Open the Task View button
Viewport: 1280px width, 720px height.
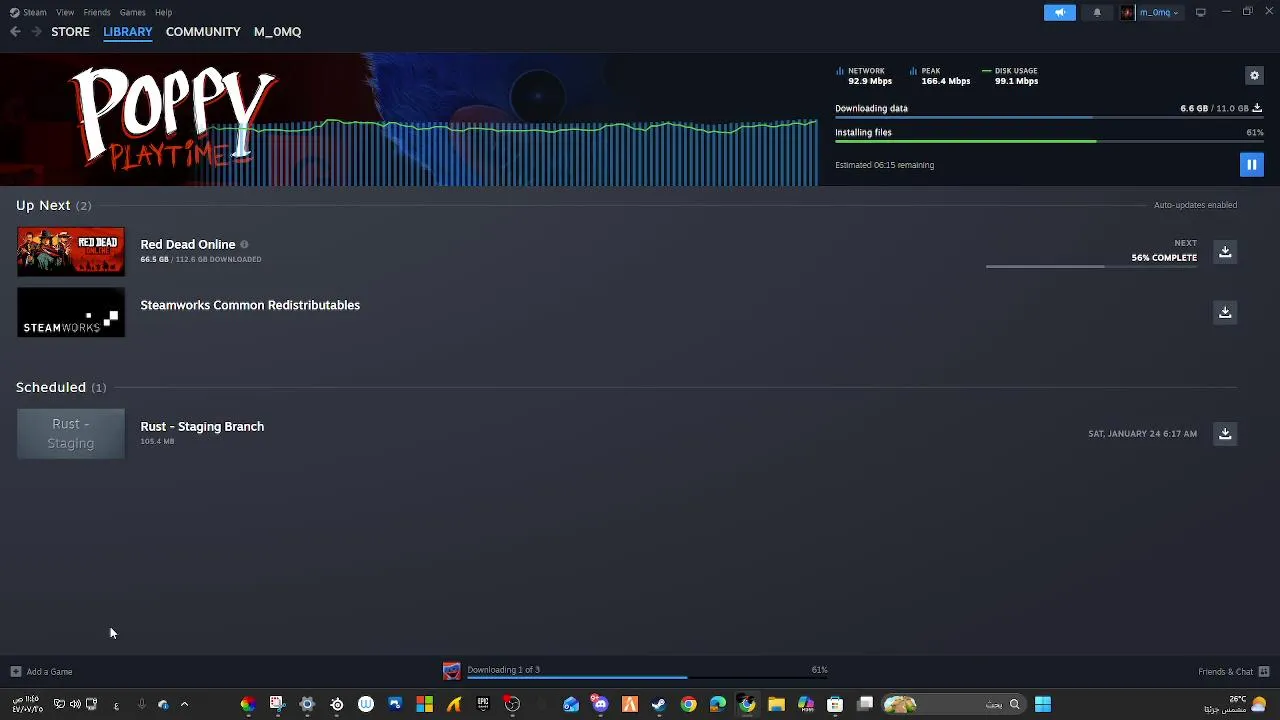865,705
